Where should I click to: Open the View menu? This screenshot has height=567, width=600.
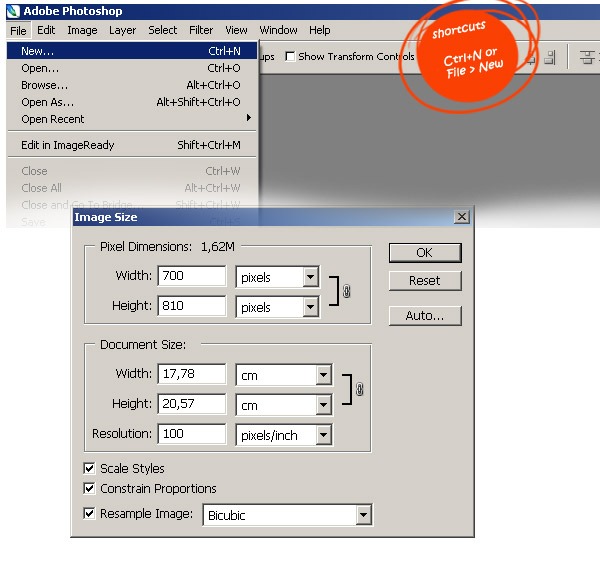click(236, 30)
